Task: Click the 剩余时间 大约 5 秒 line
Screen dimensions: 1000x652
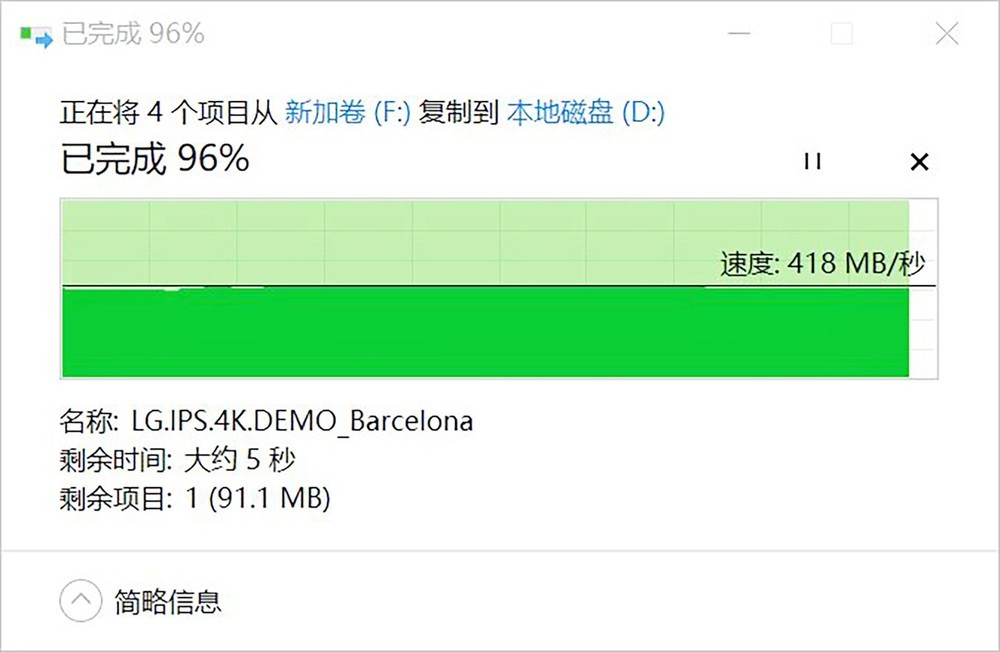Action: (x=177, y=459)
